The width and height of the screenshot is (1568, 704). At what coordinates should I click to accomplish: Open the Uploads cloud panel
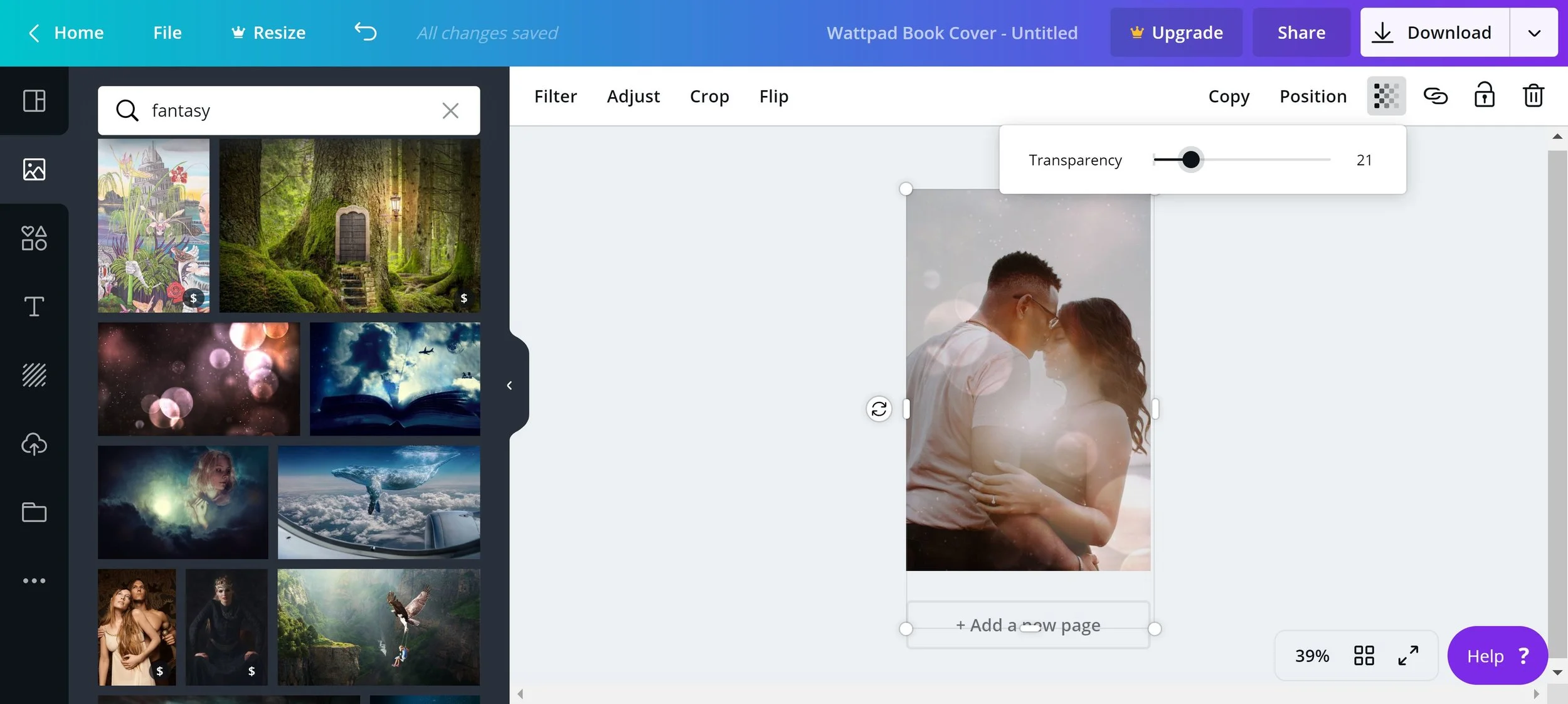click(x=34, y=444)
